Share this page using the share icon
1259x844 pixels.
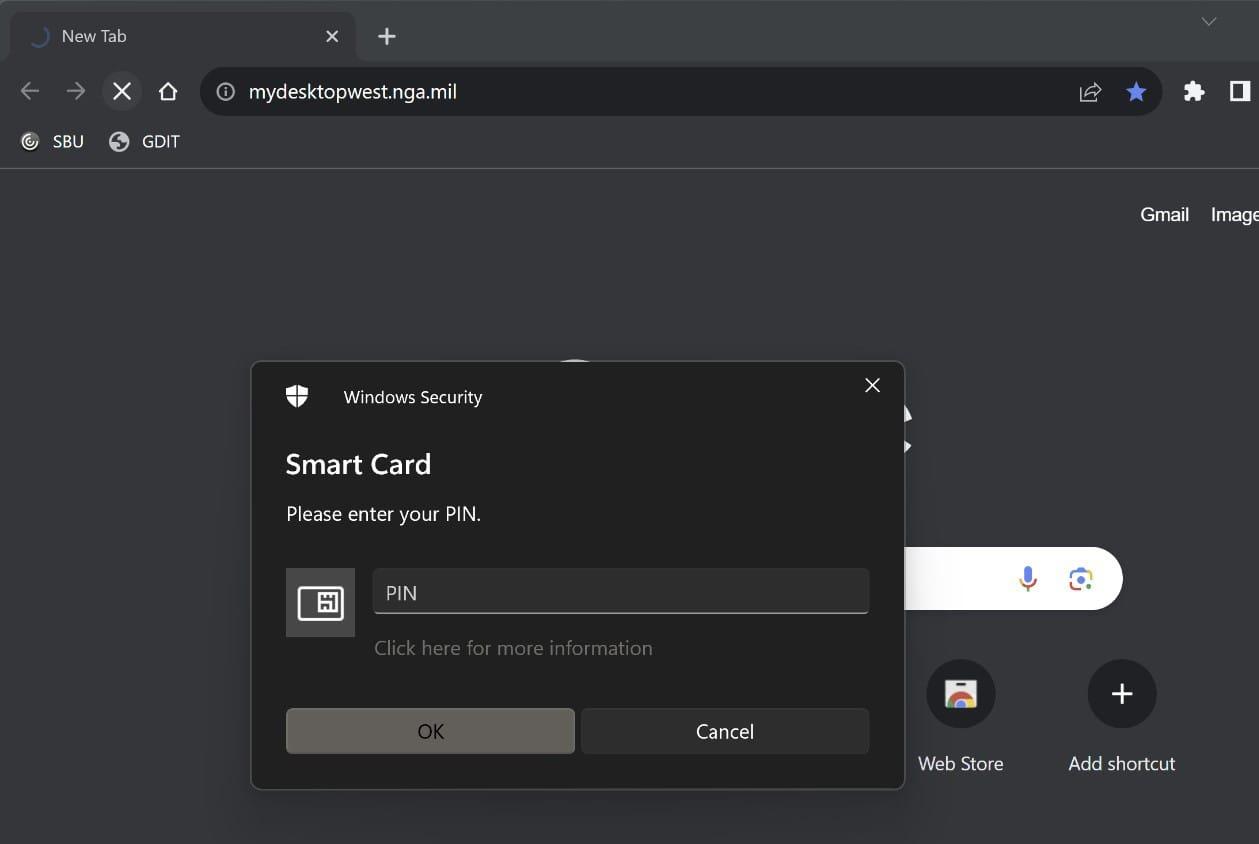click(x=1090, y=92)
